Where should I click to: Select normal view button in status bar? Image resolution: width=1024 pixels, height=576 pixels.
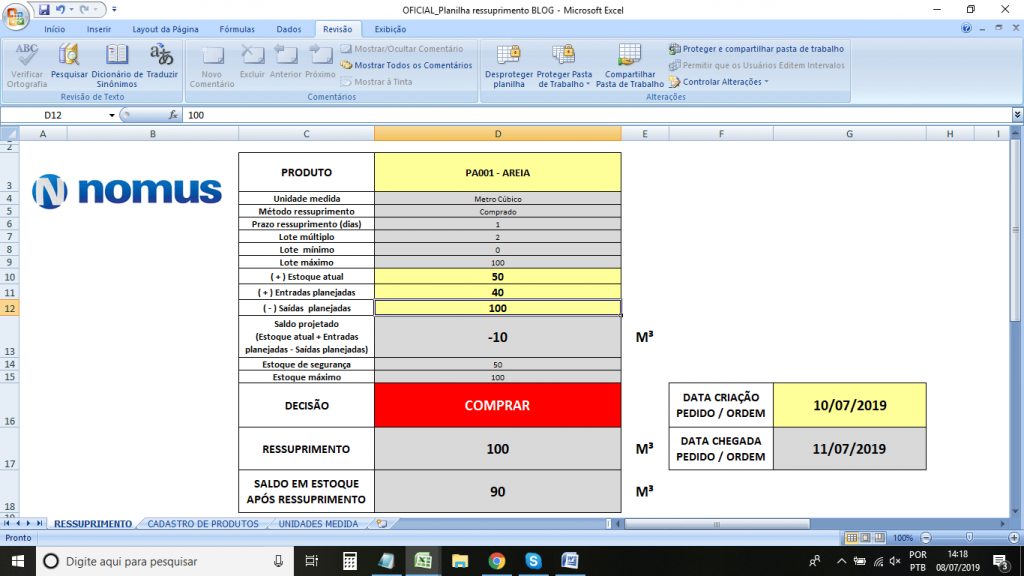tap(852, 537)
